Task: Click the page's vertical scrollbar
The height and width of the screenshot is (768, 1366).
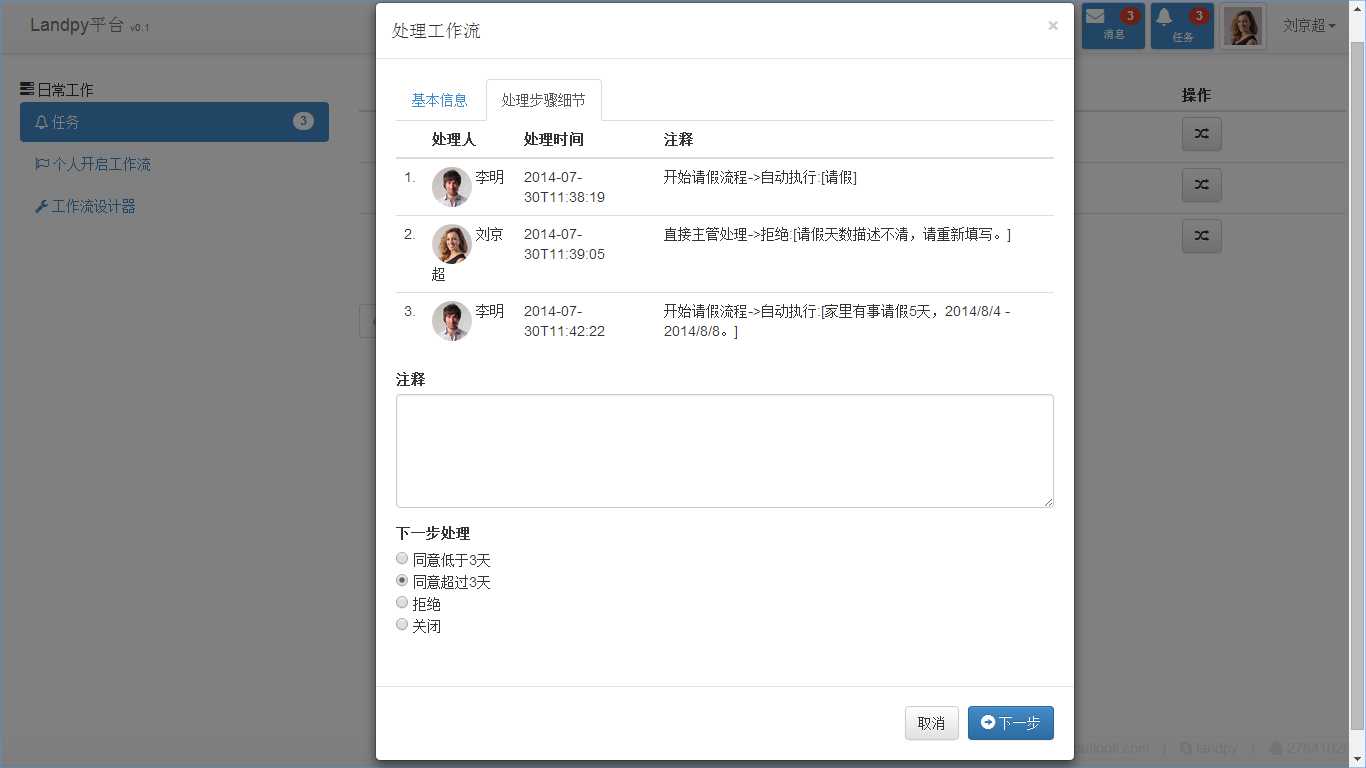Action: pos(1357,384)
